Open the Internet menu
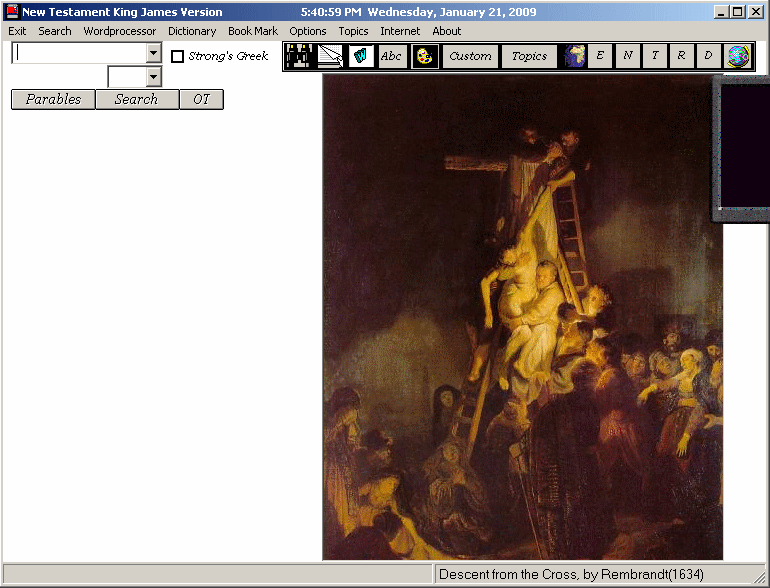The height and width of the screenshot is (588, 770). coord(400,31)
